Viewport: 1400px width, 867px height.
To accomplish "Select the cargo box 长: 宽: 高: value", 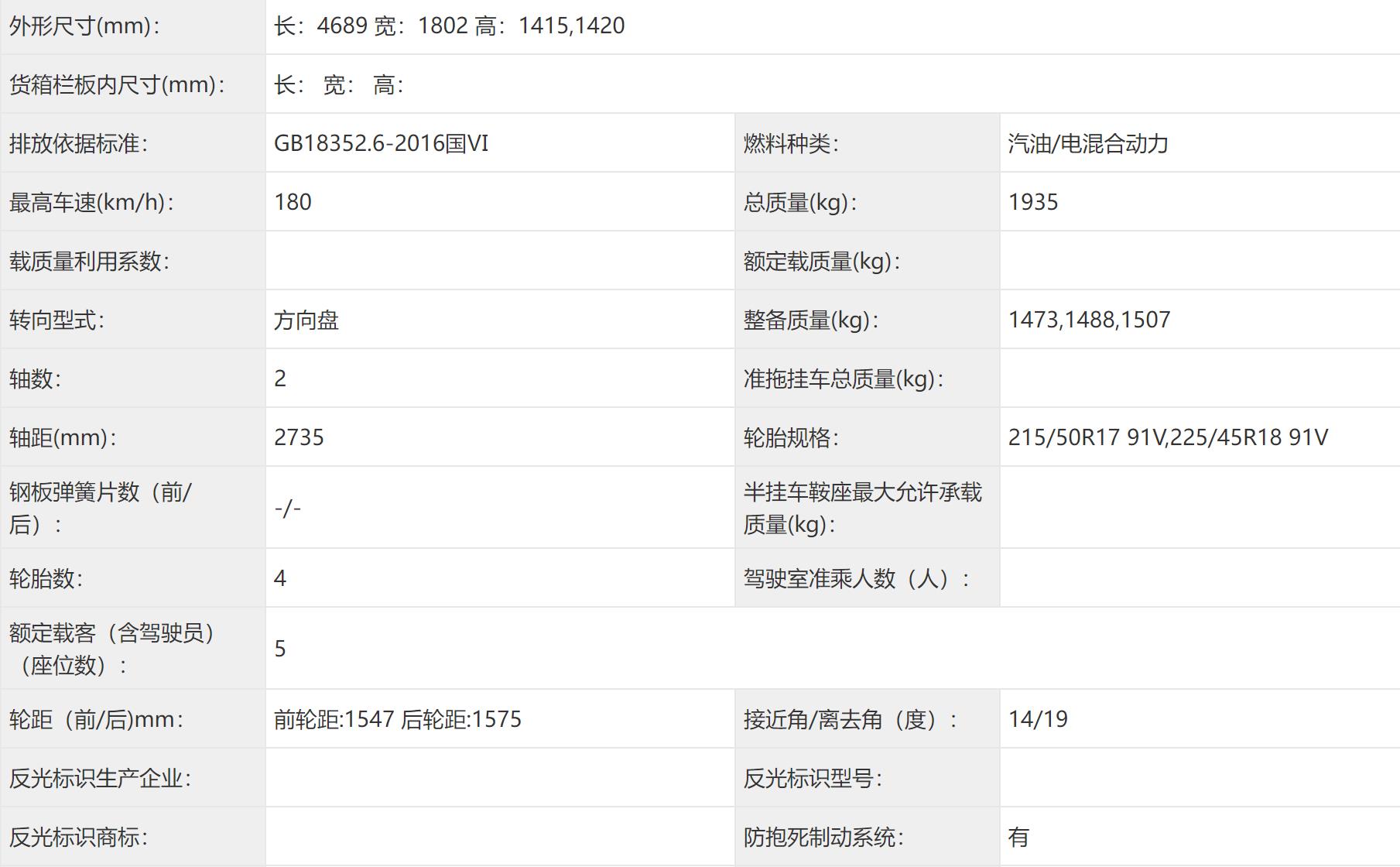I will tap(339, 84).
